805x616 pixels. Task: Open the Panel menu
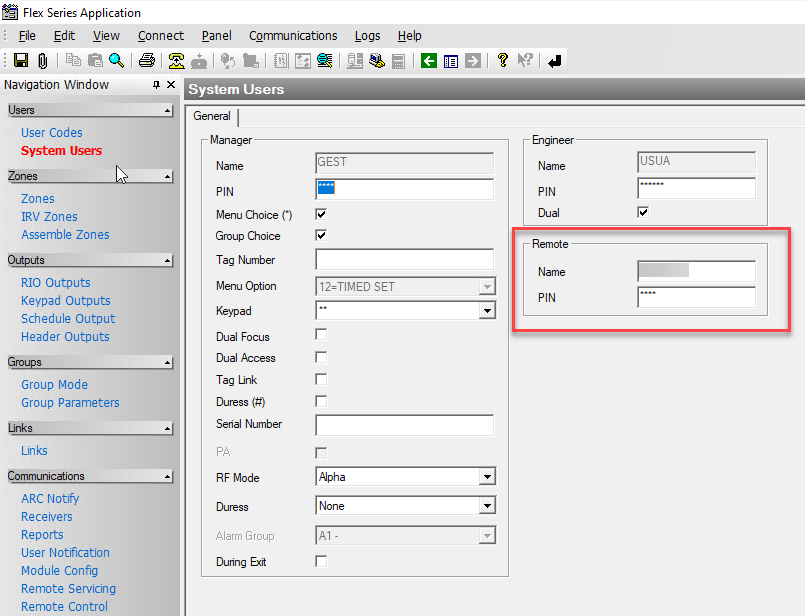click(216, 36)
